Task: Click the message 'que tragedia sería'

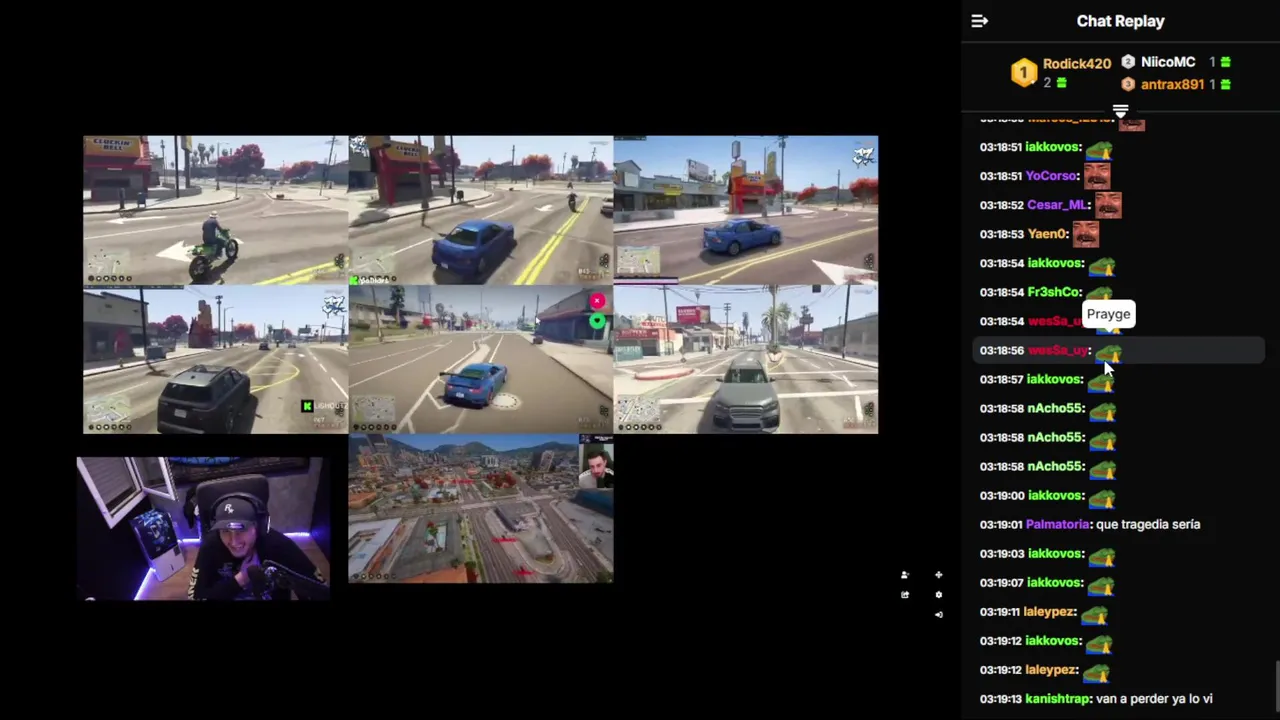Action: (x=1148, y=524)
